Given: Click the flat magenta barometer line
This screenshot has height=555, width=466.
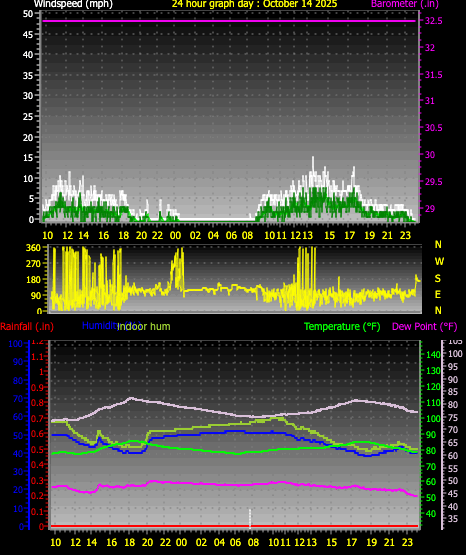Looking at the screenshot, I should pyautogui.click(x=229, y=21).
